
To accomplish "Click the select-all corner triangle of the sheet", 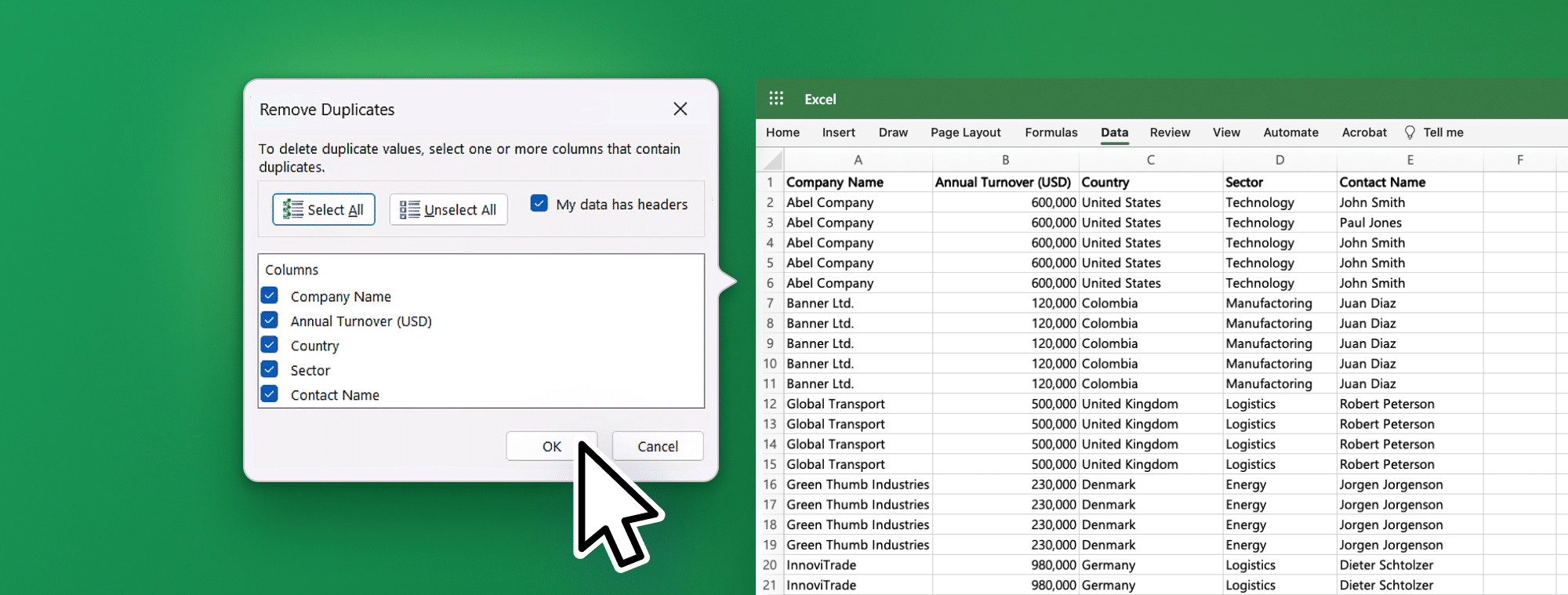I will point(773,161).
